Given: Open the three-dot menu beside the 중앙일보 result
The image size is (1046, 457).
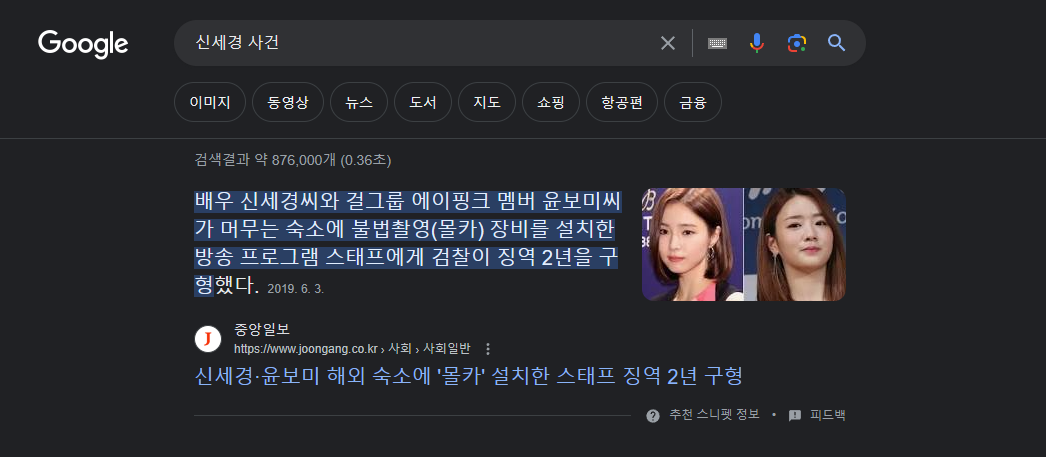Looking at the screenshot, I should tap(488, 349).
